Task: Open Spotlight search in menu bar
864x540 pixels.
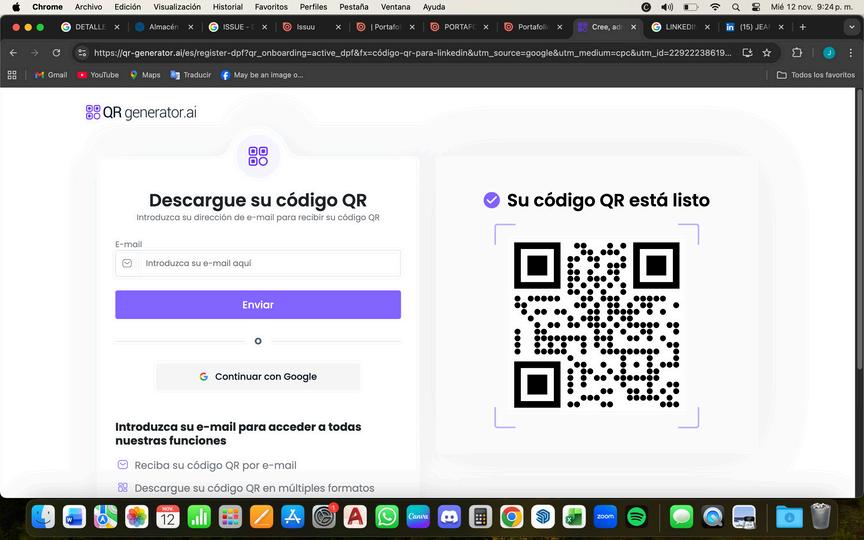Action: tap(736, 7)
